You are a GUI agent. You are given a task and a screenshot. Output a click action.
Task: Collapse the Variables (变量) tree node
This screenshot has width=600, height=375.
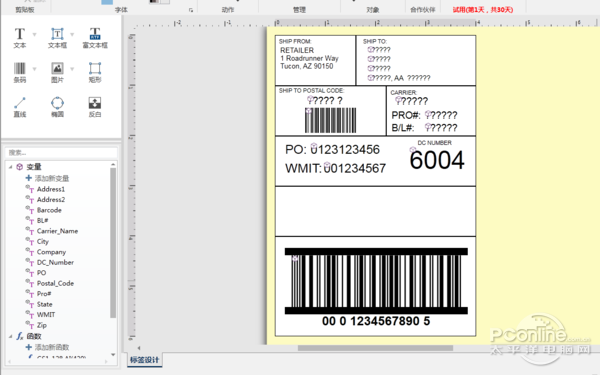[10, 166]
